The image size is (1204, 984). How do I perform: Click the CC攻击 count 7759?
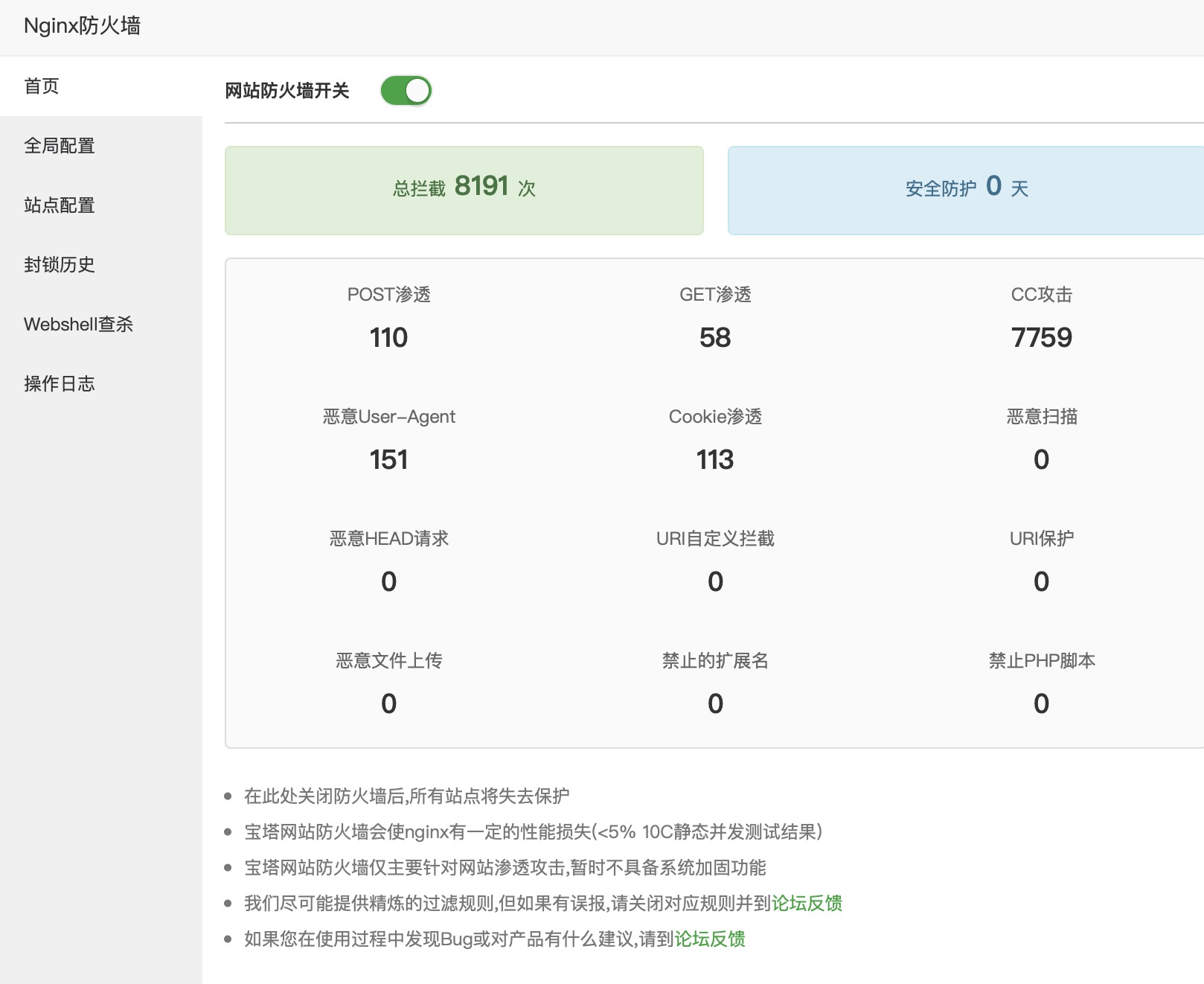pyautogui.click(x=1041, y=338)
